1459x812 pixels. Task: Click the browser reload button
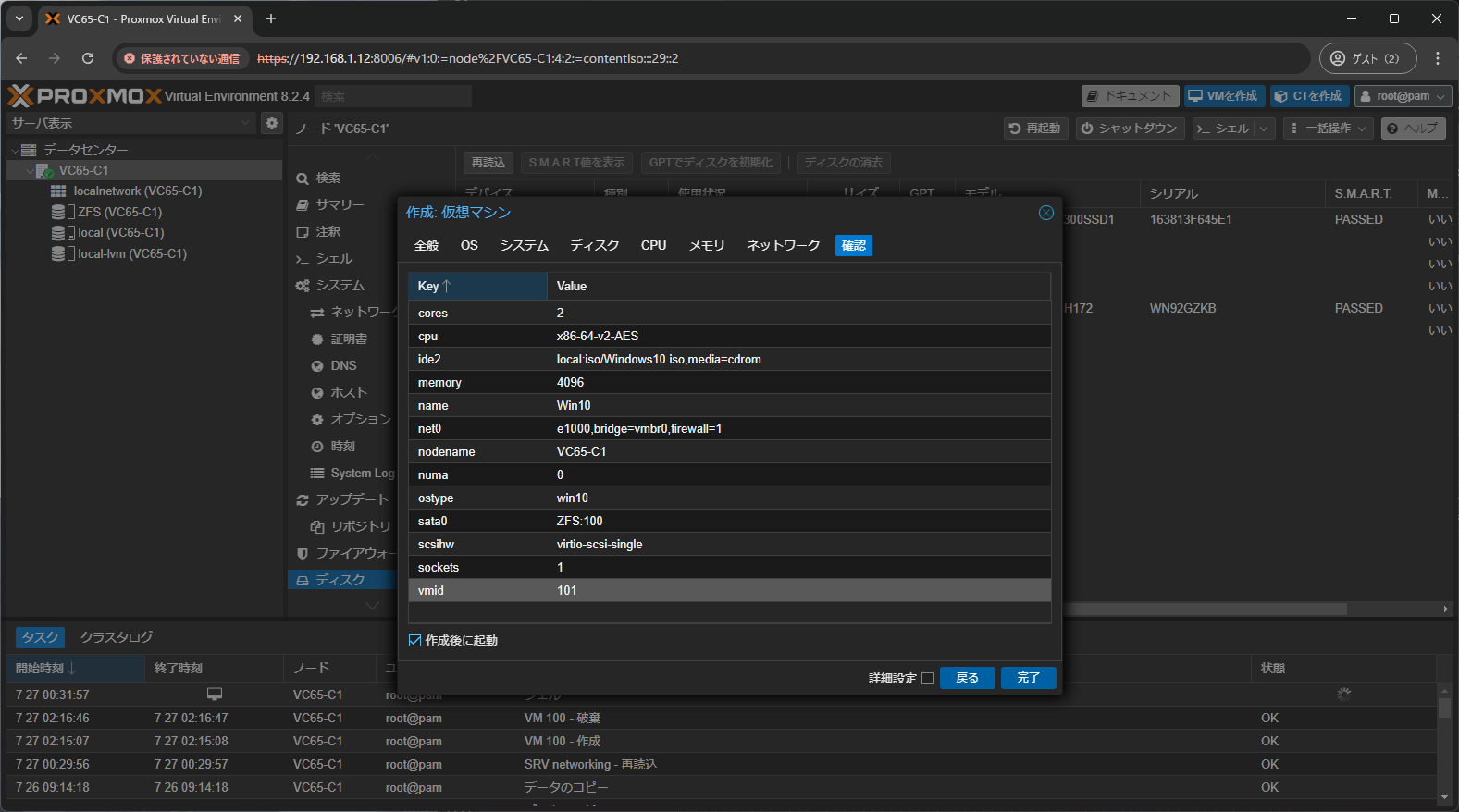click(x=88, y=58)
